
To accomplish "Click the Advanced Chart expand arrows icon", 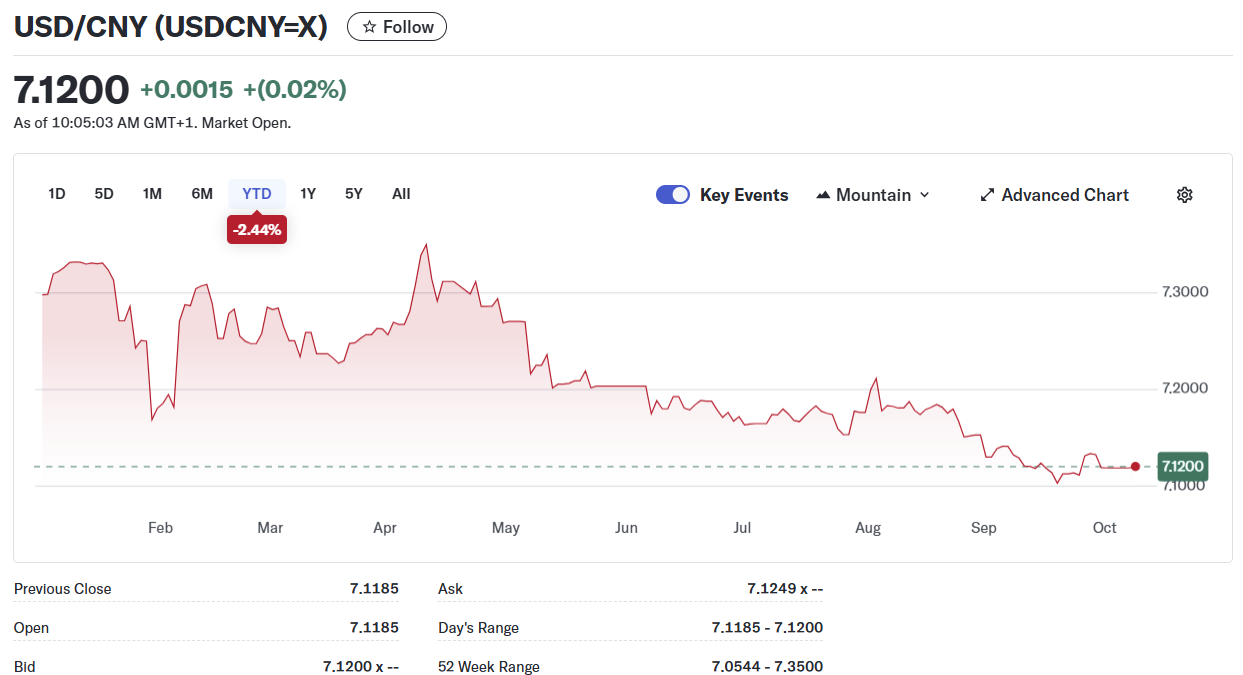I will (987, 195).
